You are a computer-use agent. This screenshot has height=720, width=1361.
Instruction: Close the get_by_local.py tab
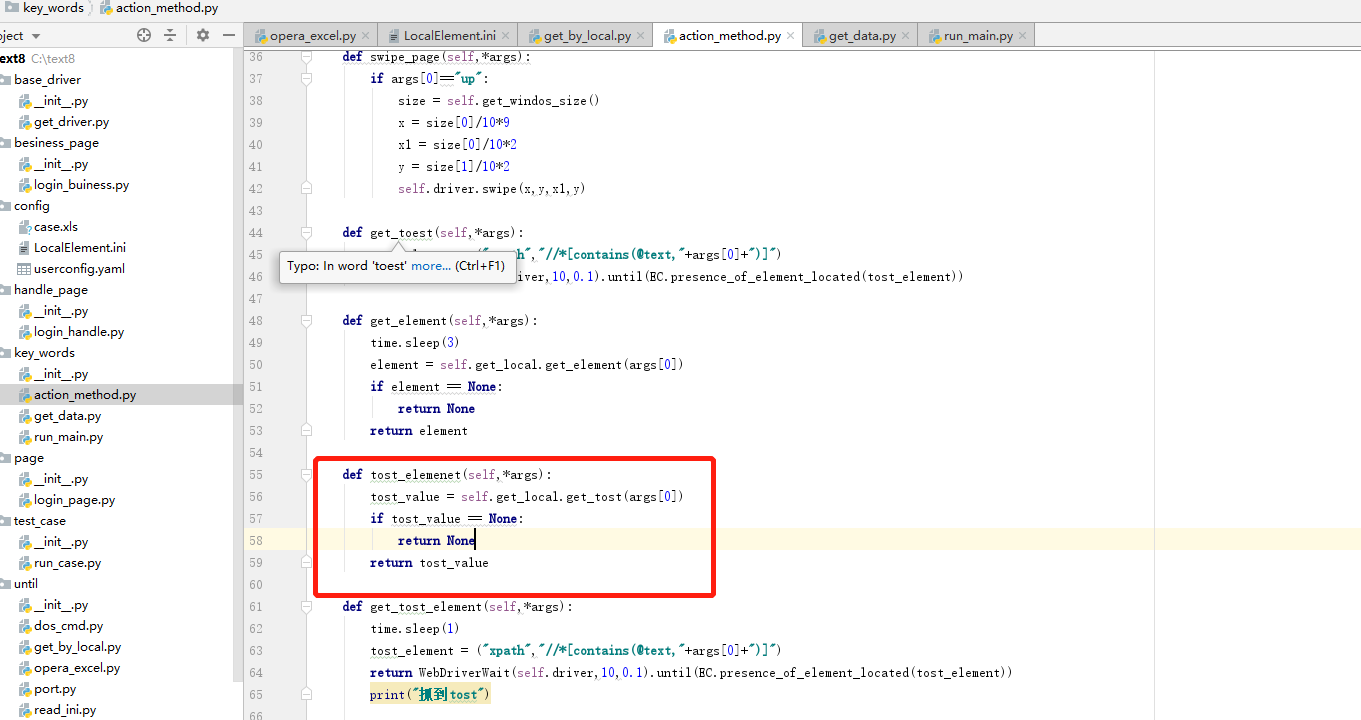(x=641, y=36)
